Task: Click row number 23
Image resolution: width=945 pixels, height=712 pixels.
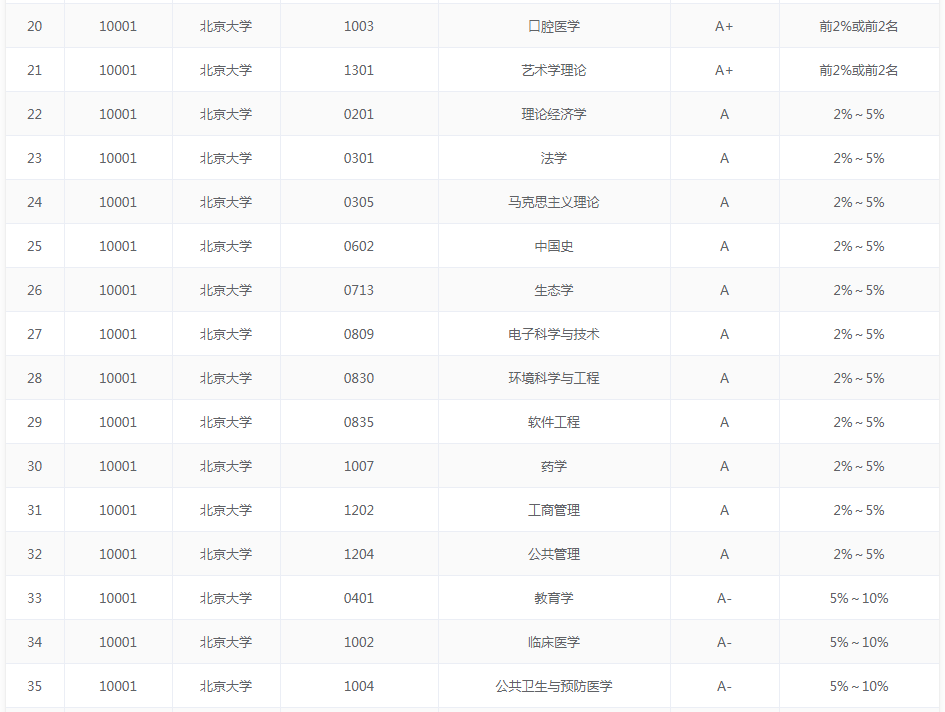Action: 34,159
